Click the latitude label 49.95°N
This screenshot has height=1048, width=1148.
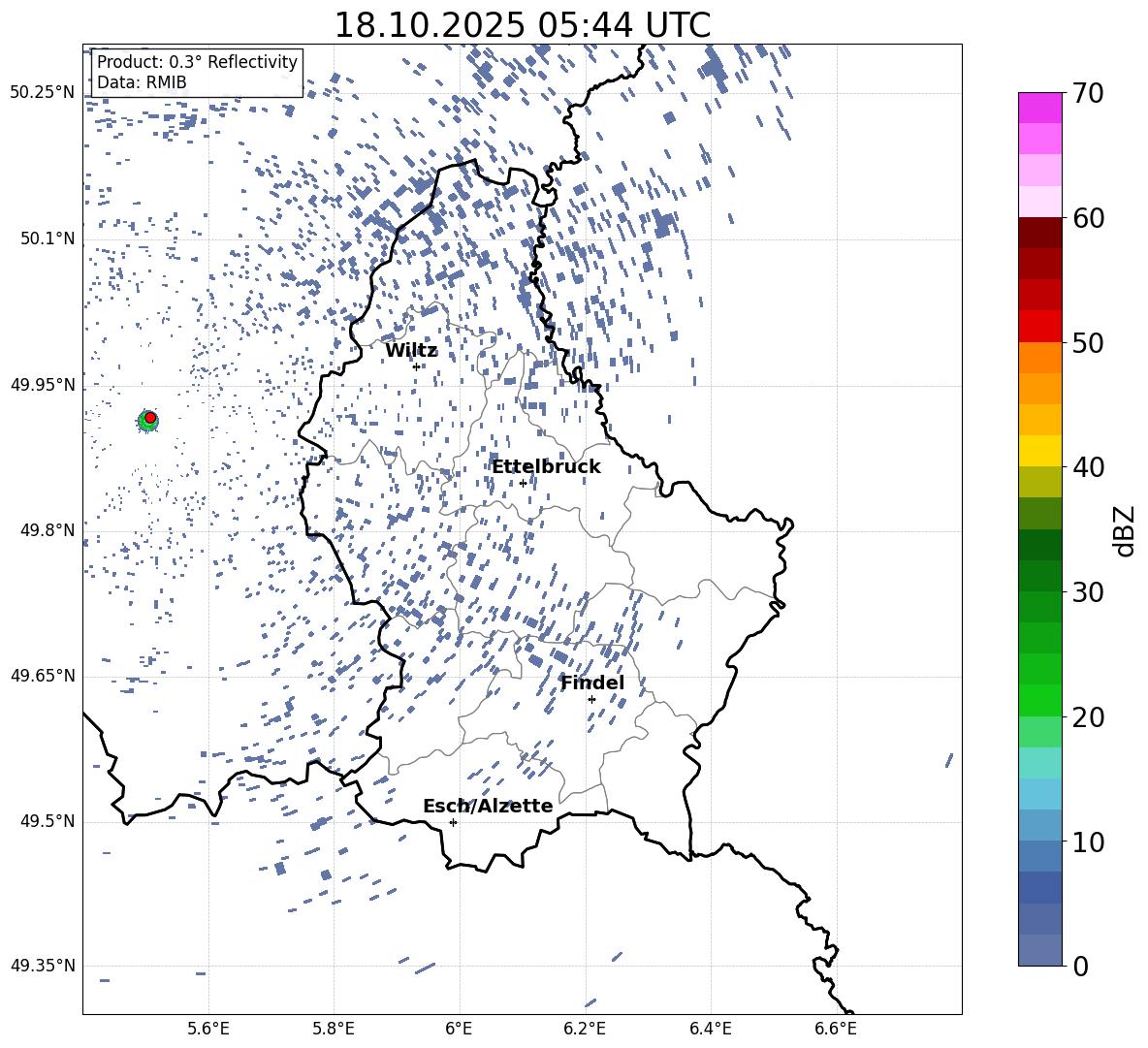pos(43,385)
